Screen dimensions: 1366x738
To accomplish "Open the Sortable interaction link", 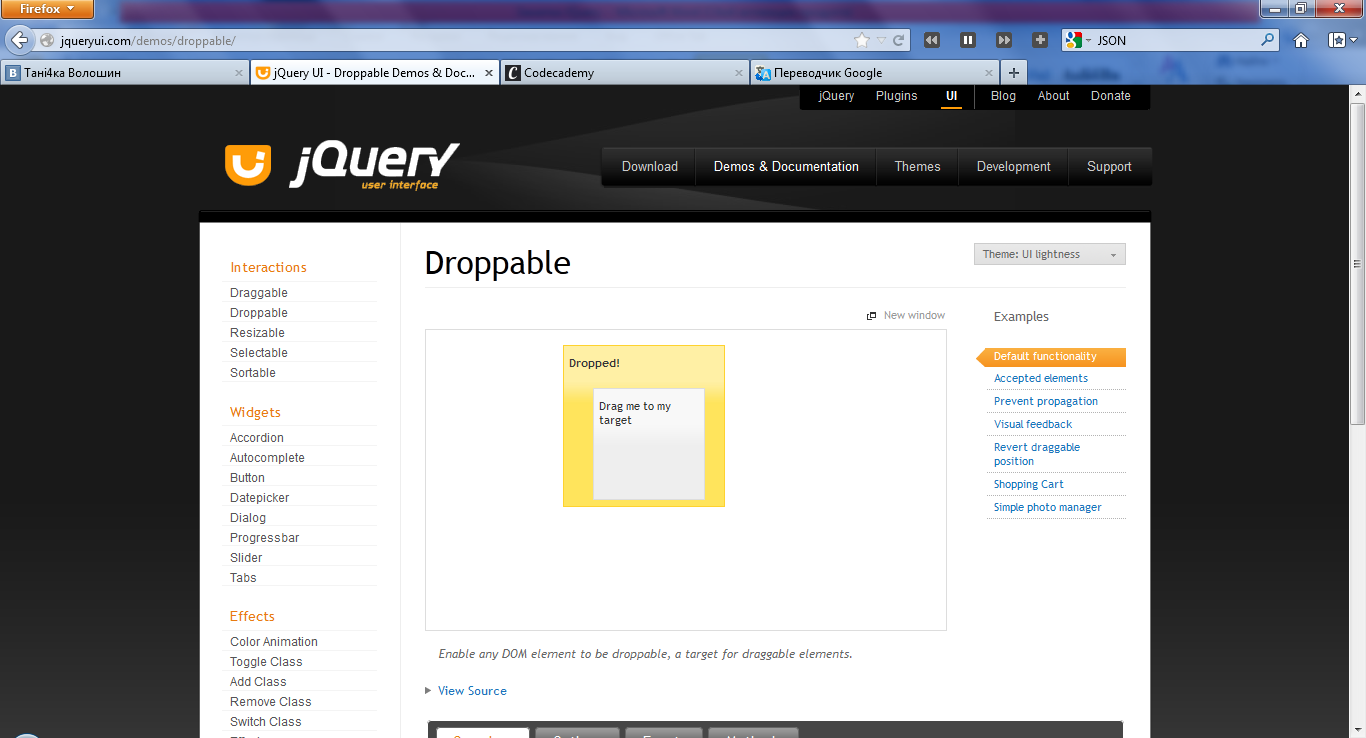I will pyautogui.click(x=253, y=373).
